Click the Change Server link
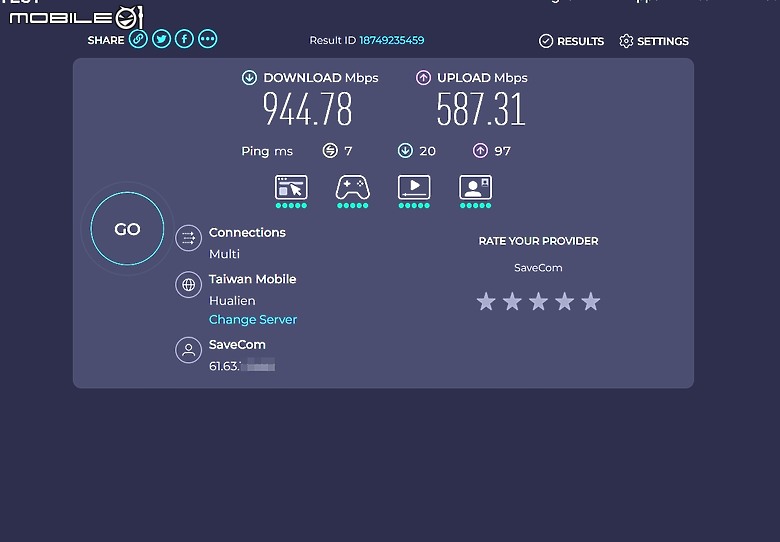The width and height of the screenshot is (780, 542). (253, 319)
